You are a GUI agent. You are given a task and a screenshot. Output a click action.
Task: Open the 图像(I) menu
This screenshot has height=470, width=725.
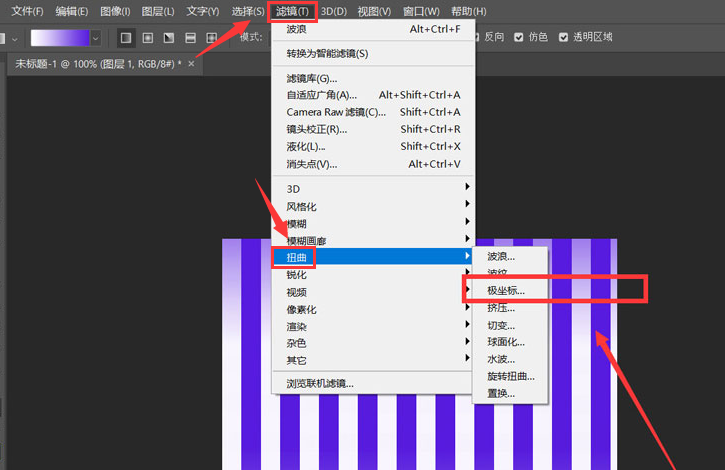pyautogui.click(x=115, y=11)
